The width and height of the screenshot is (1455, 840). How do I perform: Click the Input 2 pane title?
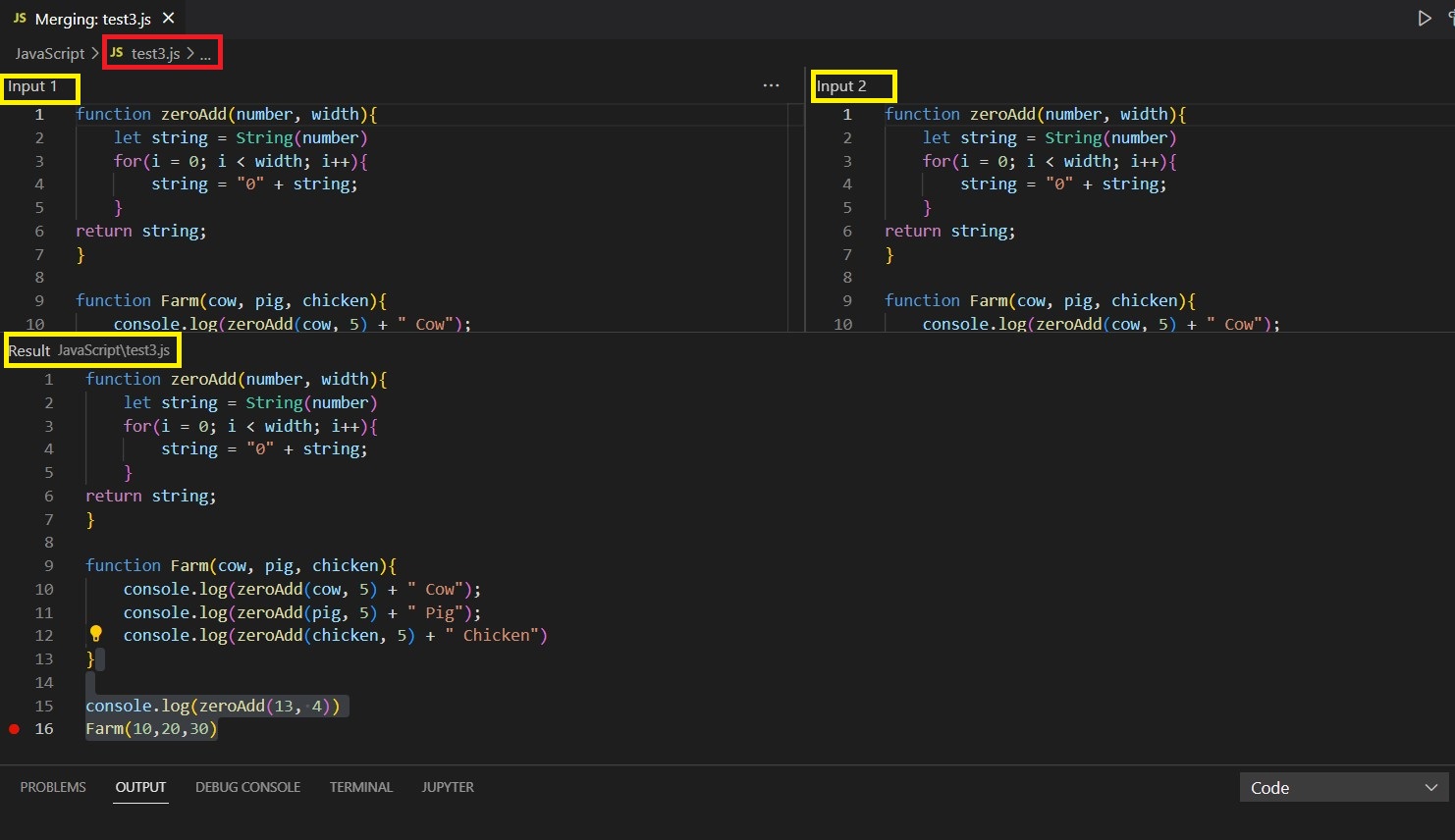pyautogui.click(x=842, y=86)
